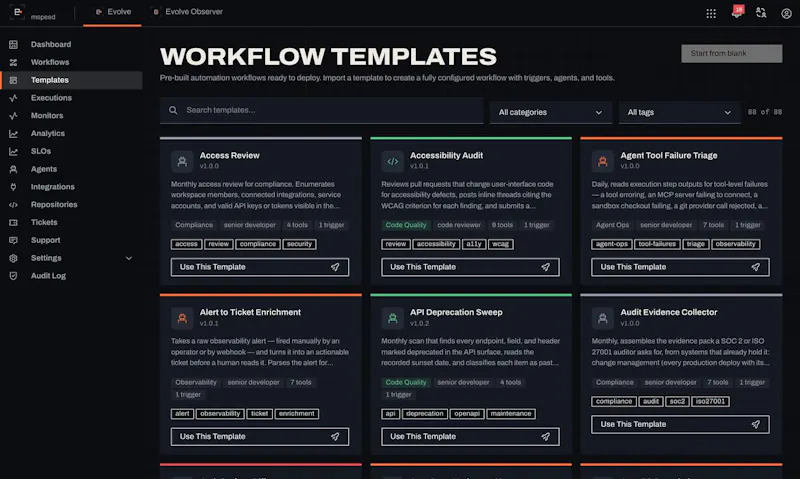Click the Support chat sidebar icon

[13, 240]
